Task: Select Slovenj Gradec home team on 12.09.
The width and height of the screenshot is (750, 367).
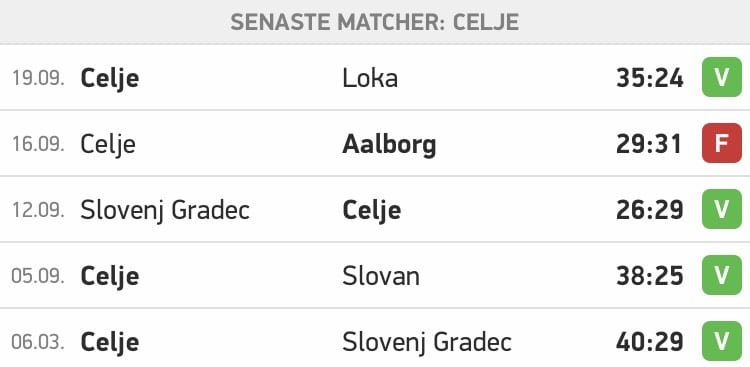Action: tap(165, 211)
